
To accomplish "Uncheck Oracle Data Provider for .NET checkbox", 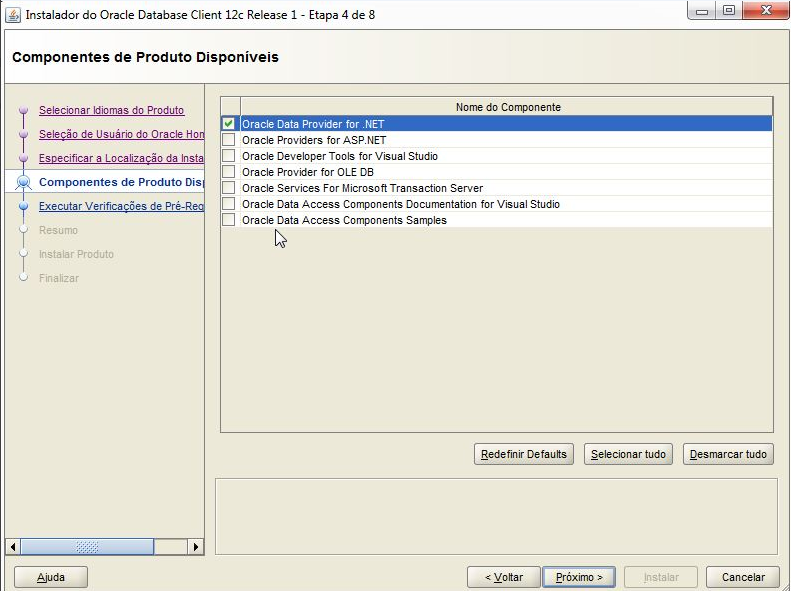I will [229, 124].
